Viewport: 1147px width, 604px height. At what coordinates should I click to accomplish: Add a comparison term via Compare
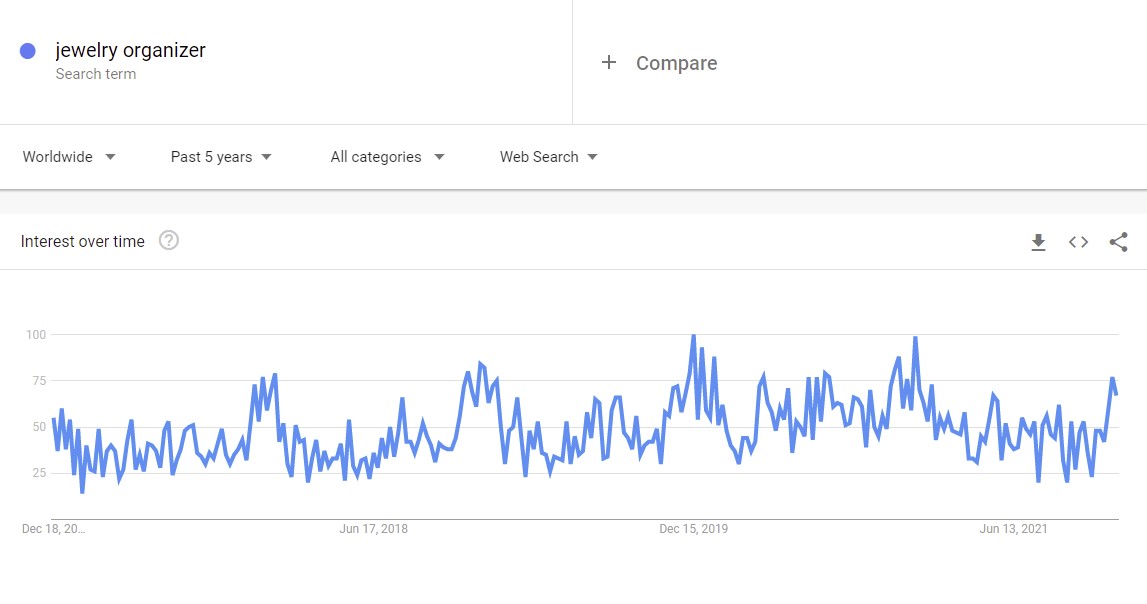point(676,63)
